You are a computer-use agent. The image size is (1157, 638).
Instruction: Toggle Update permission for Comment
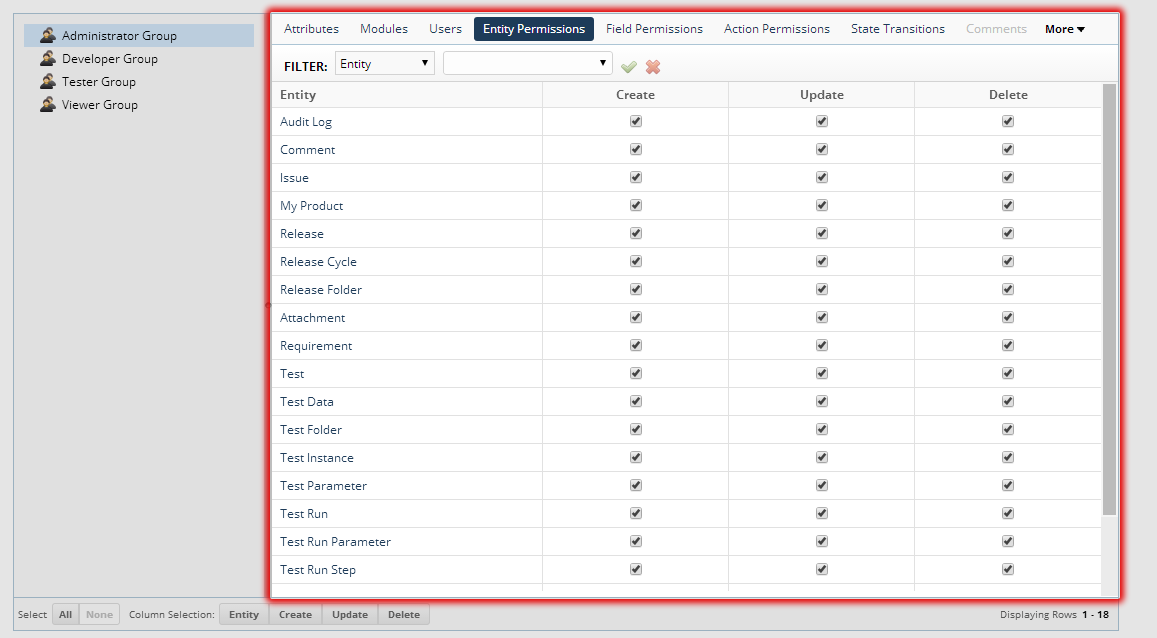pyautogui.click(x=822, y=149)
